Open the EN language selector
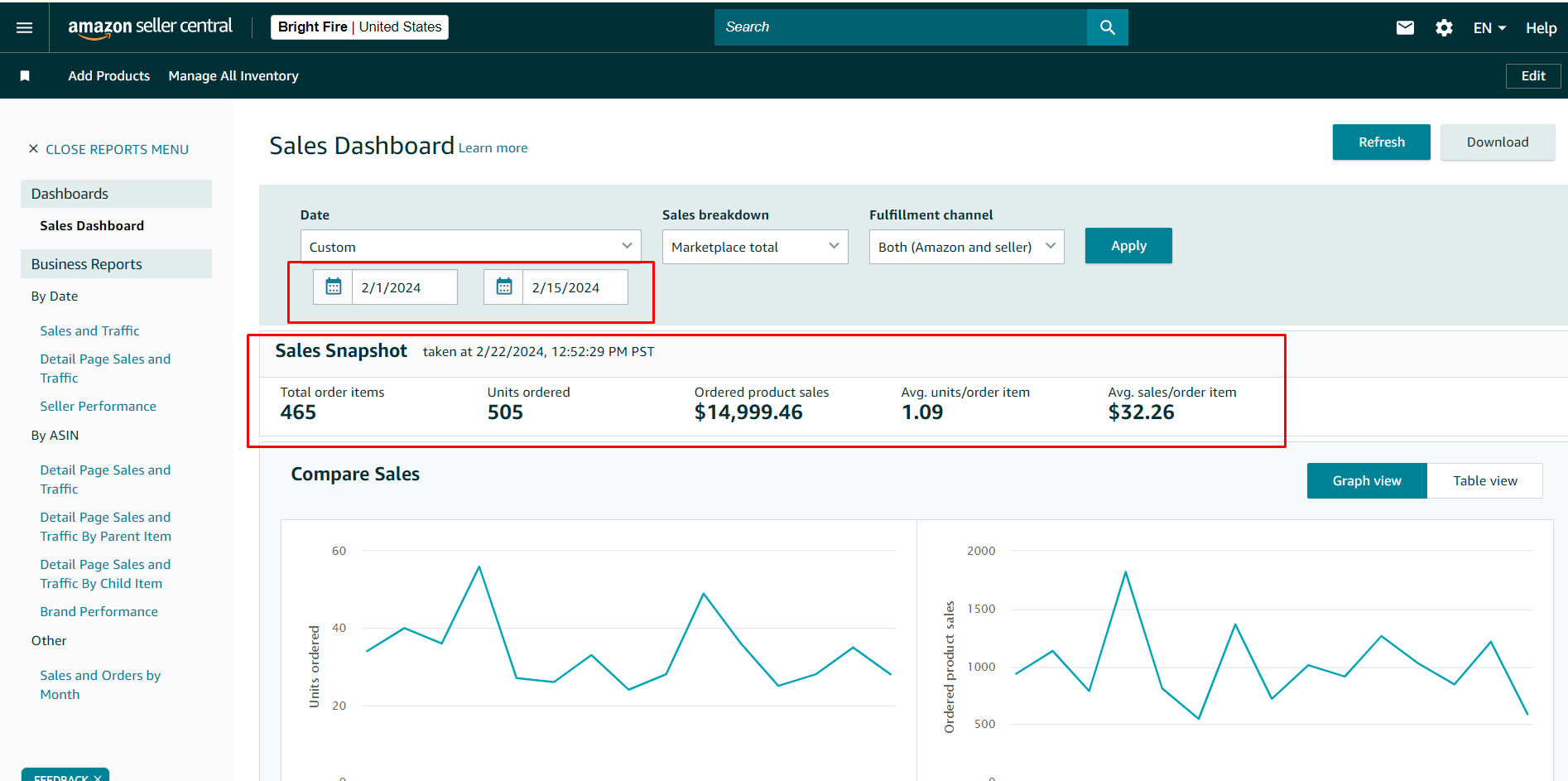The height and width of the screenshot is (781, 1568). [1489, 28]
